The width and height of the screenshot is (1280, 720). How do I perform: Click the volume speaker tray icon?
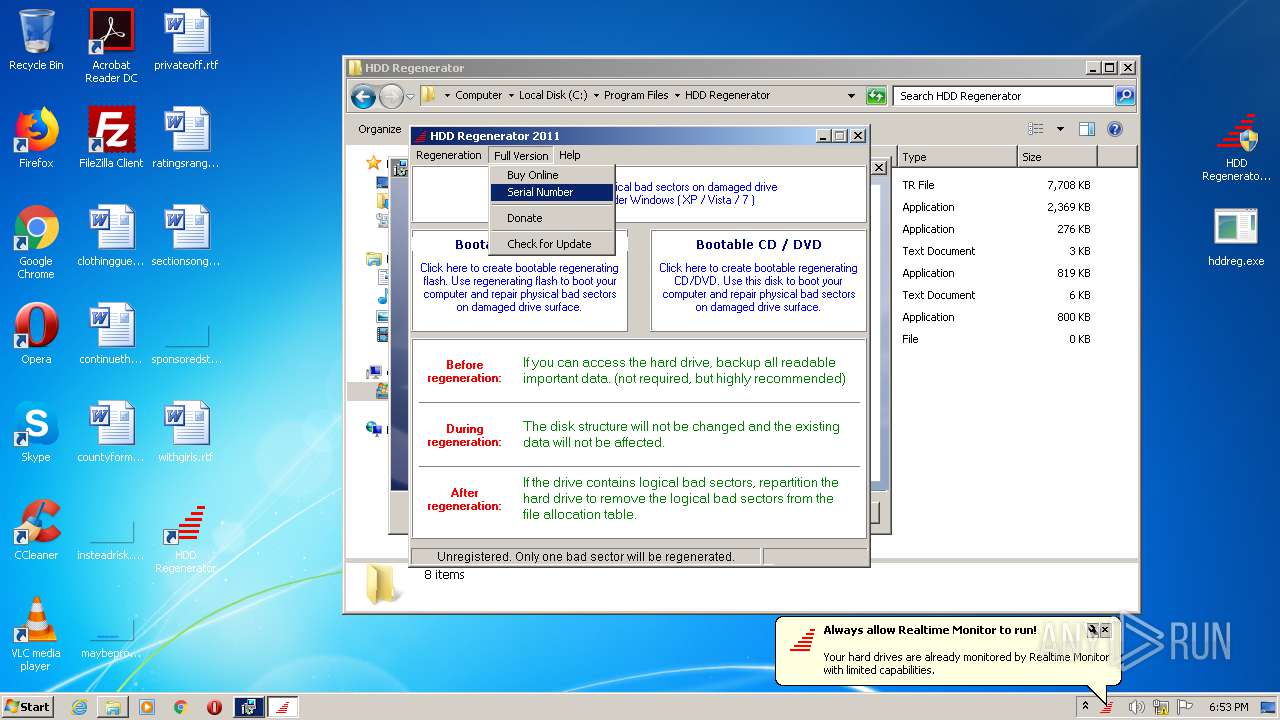1136,707
